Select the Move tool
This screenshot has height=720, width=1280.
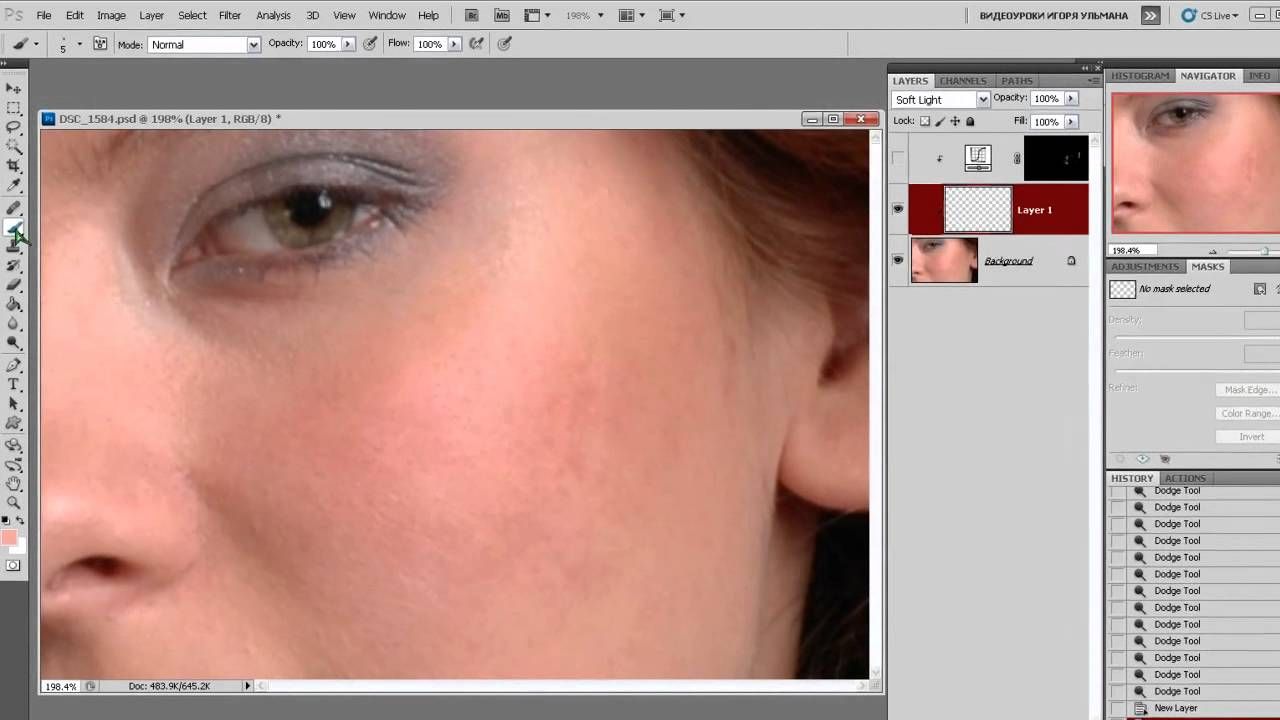coord(14,88)
